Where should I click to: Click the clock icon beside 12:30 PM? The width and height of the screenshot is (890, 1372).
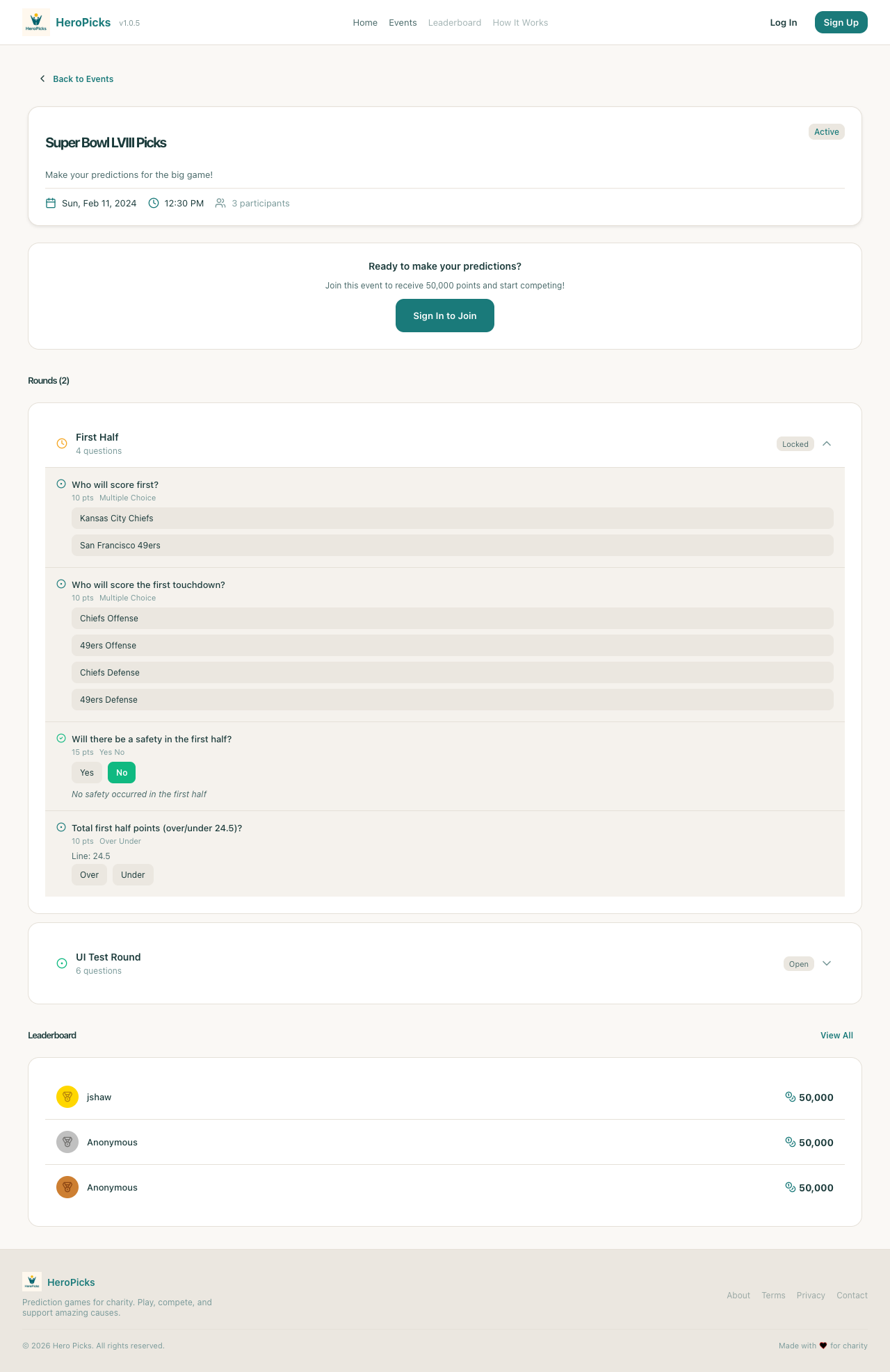pos(154,203)
